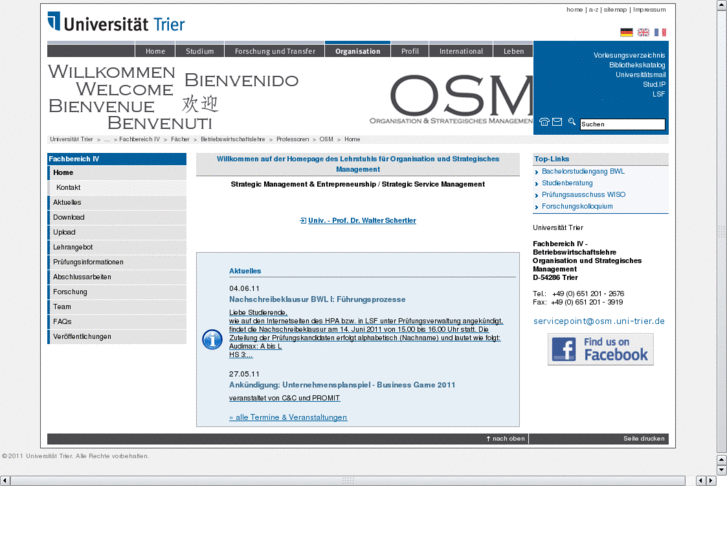
Task: Select Download in the left sidebar
Action: pos(117,217)
